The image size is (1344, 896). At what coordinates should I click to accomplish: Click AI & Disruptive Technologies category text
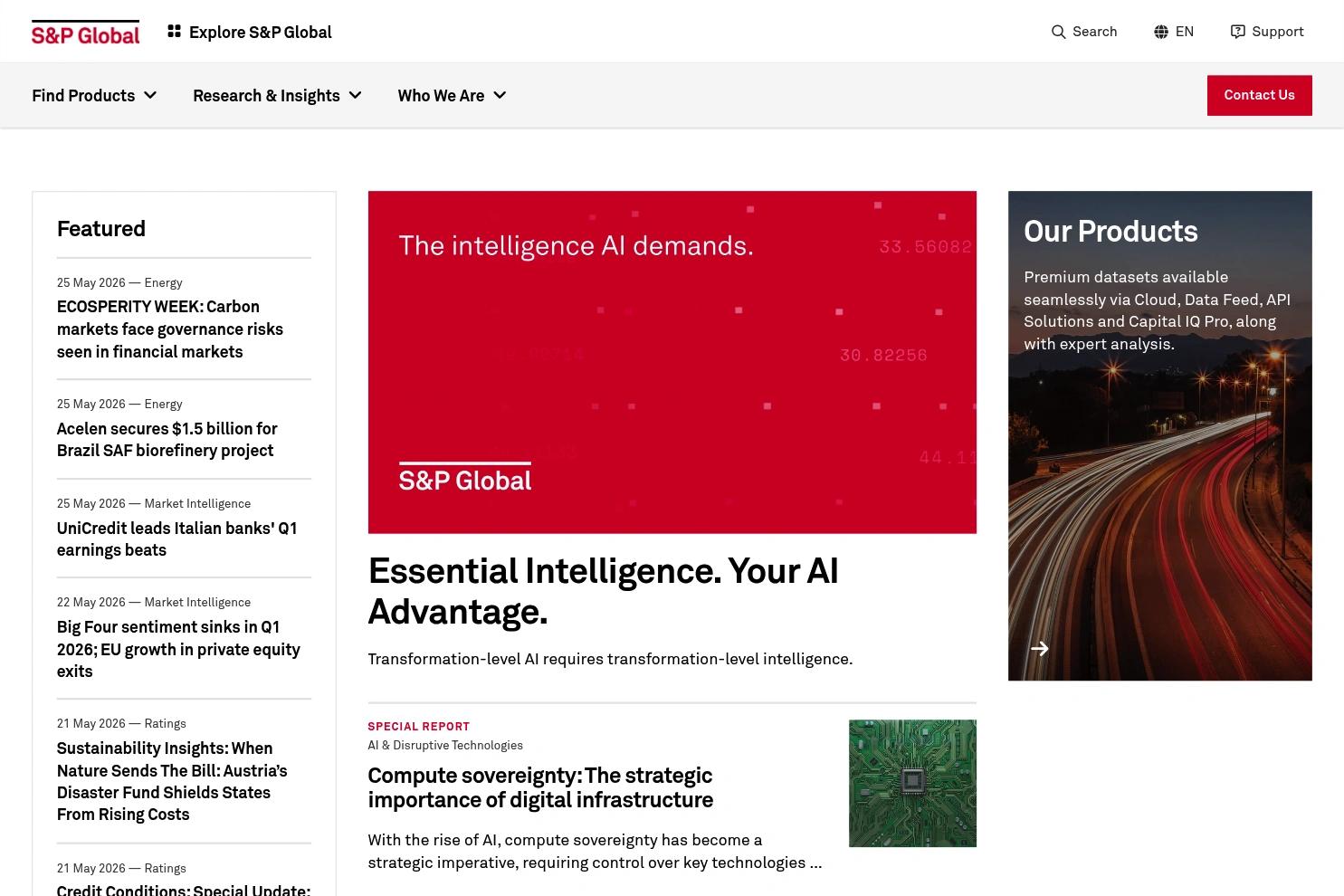445,746
